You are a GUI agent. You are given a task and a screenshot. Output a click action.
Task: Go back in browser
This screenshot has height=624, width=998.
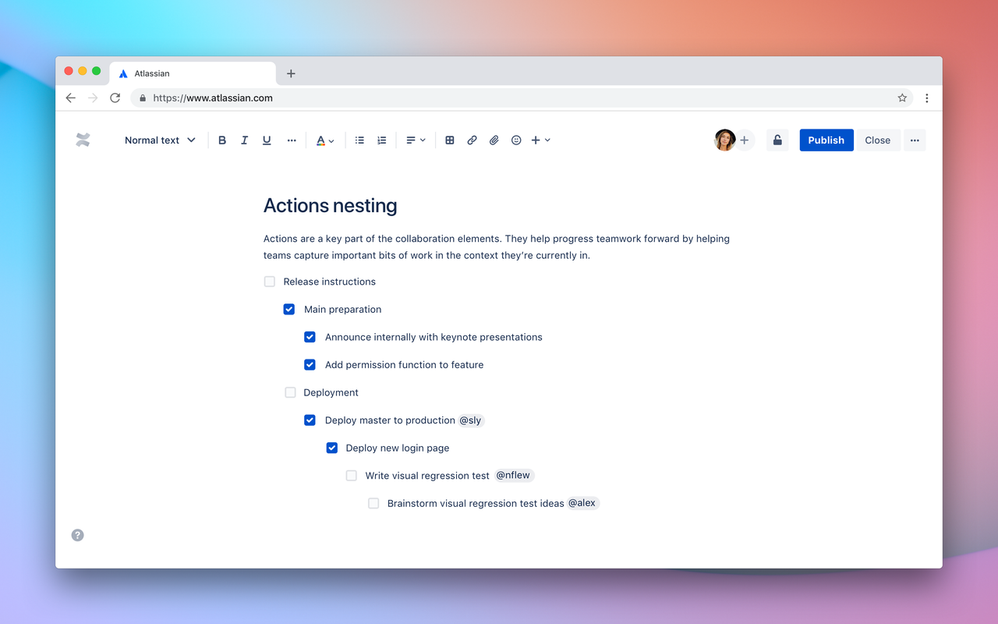[71, 98]
